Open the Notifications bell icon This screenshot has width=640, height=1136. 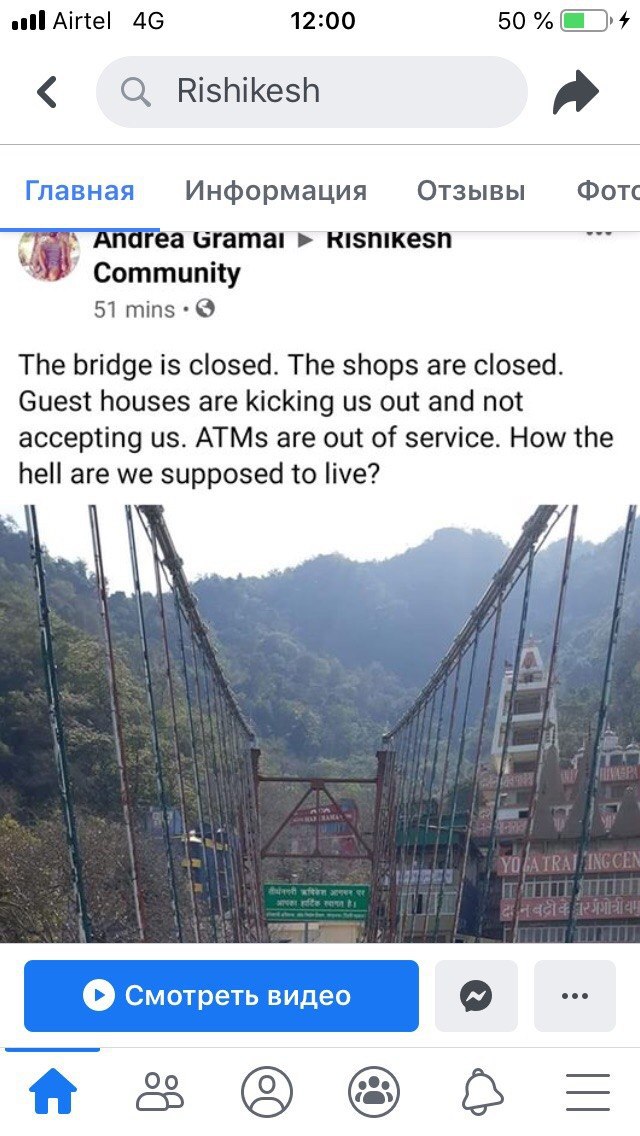(482, 1091)
